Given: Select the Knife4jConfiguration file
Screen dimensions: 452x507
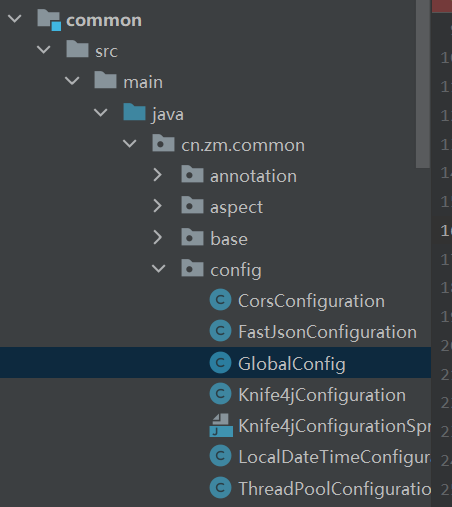Looking at the screenshot, I should click(x=322, y=395).
